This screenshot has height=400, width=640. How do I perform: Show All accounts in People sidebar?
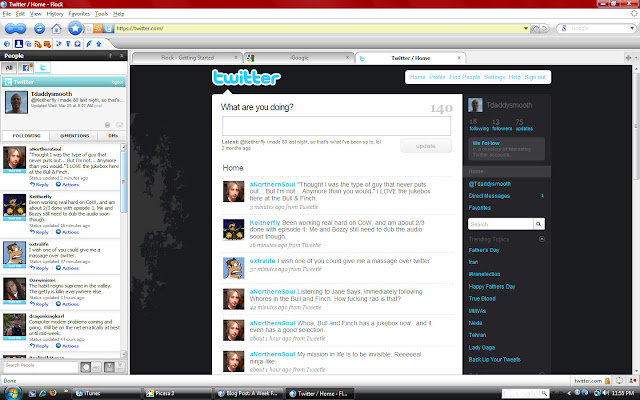(9, 68)
